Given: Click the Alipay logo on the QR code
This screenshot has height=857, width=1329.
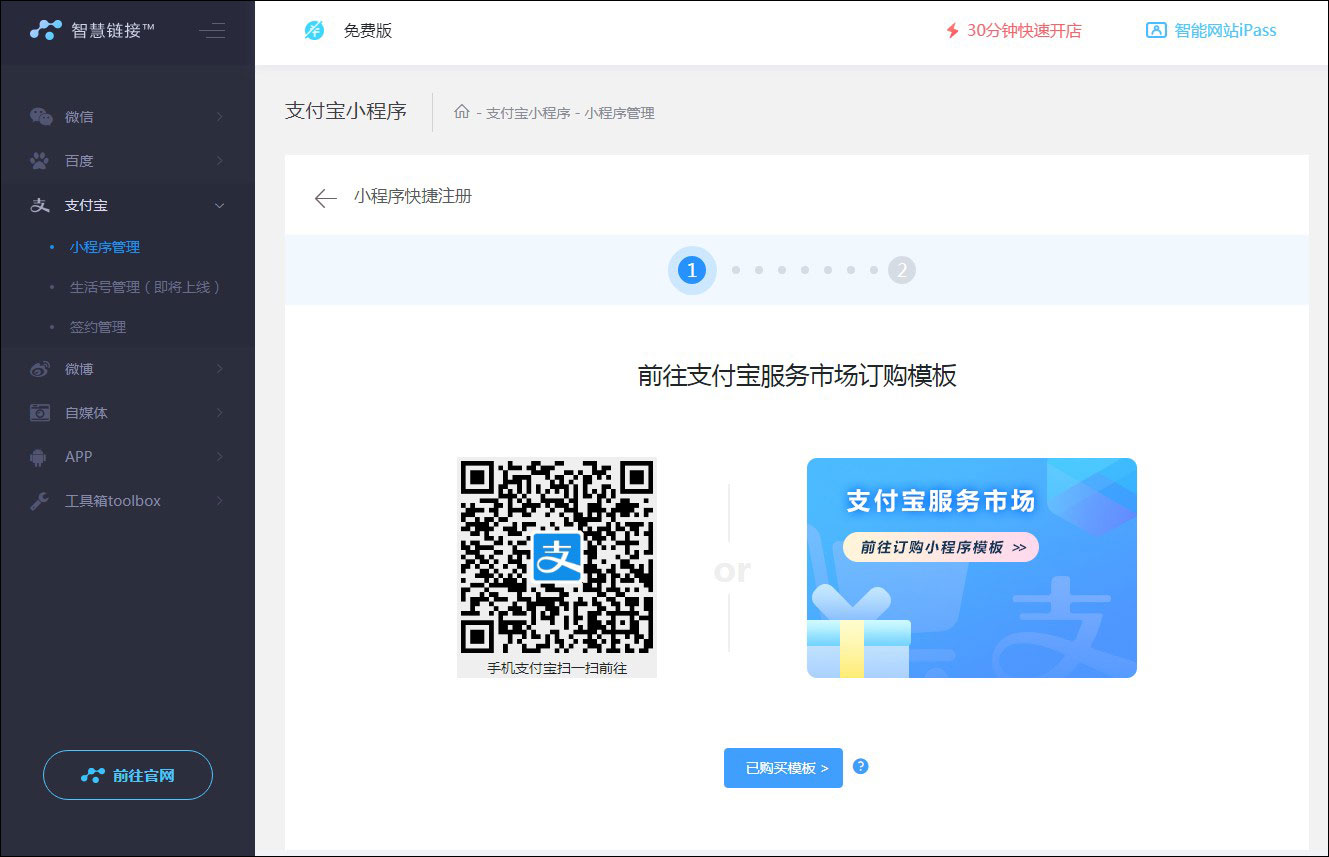Looking at the screenshot, I should [x=557, y=557].
